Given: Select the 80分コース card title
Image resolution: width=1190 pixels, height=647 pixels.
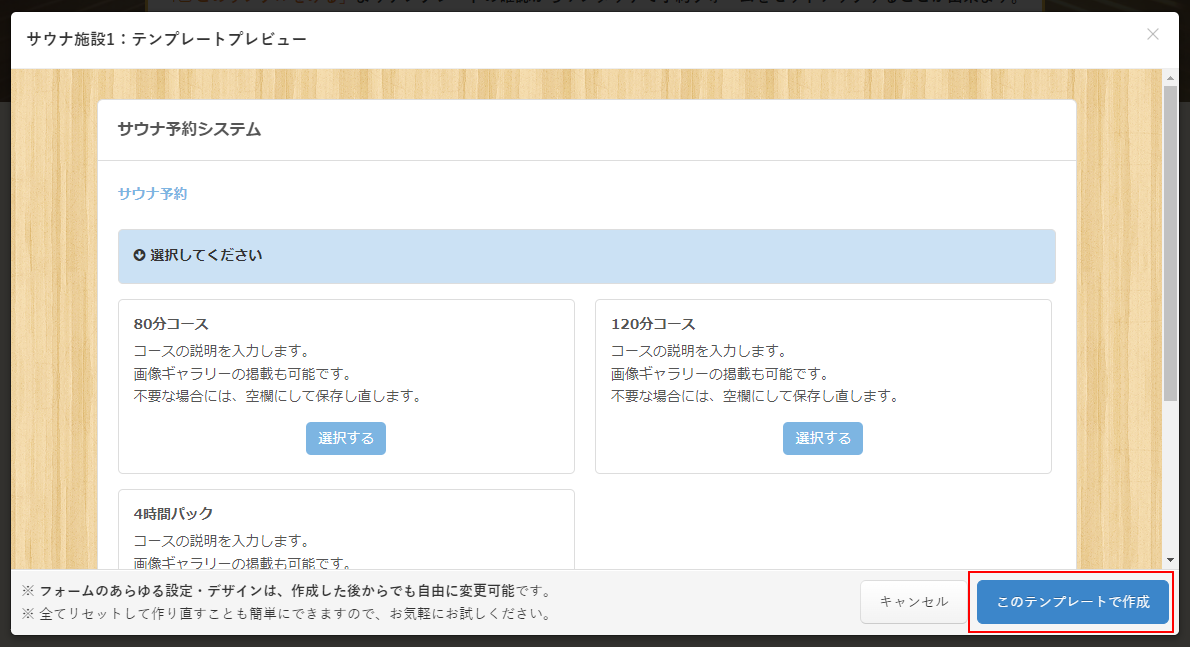Looking at the screenshot, I should (170, 324).
